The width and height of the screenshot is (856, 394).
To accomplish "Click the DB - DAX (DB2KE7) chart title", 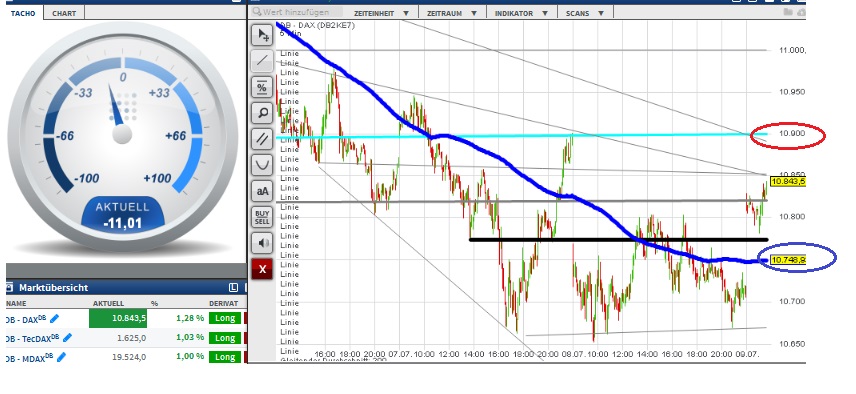I will 317,25.
